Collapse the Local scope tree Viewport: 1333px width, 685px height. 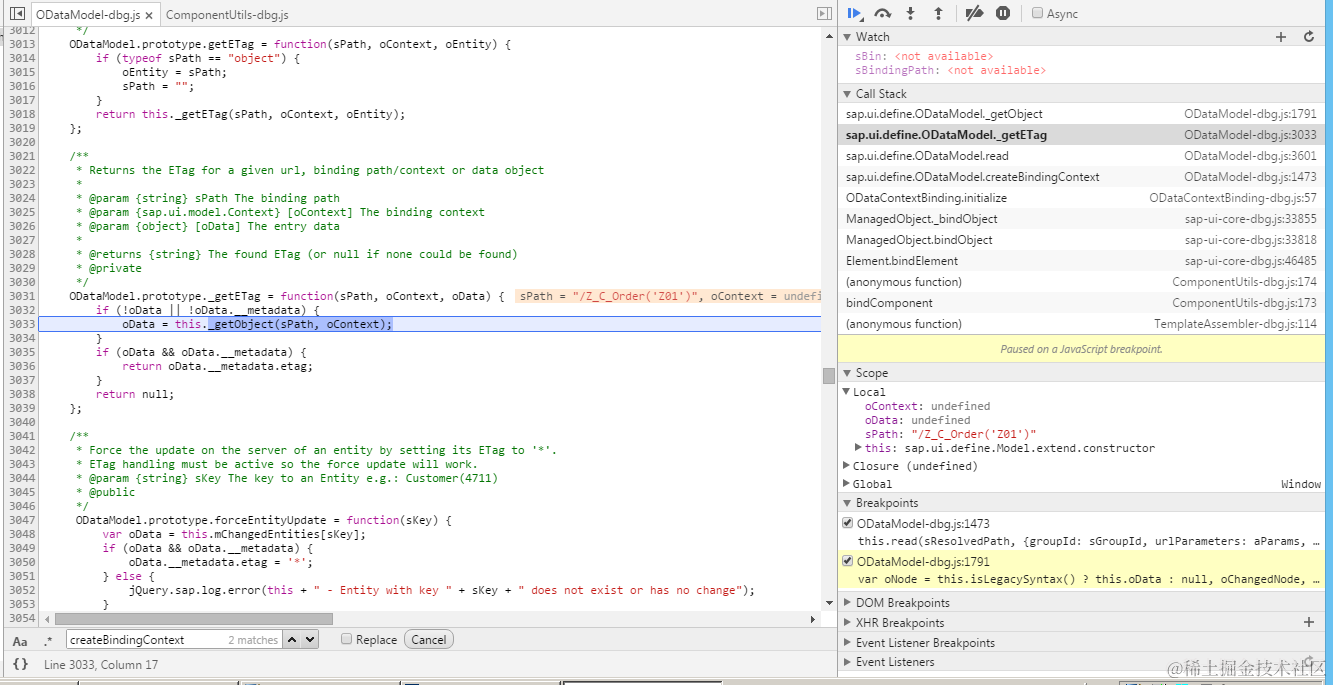pos(846,392)
